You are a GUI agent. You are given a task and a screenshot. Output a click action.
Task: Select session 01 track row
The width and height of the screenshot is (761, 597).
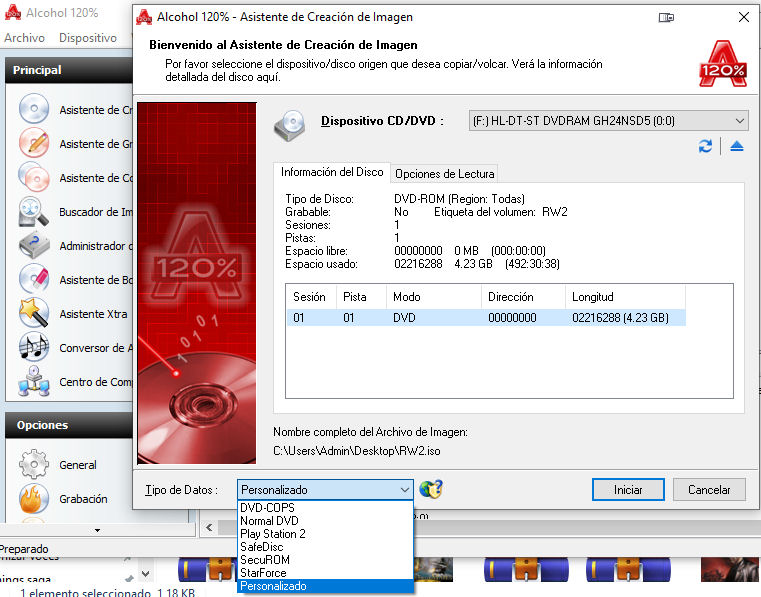486,318
